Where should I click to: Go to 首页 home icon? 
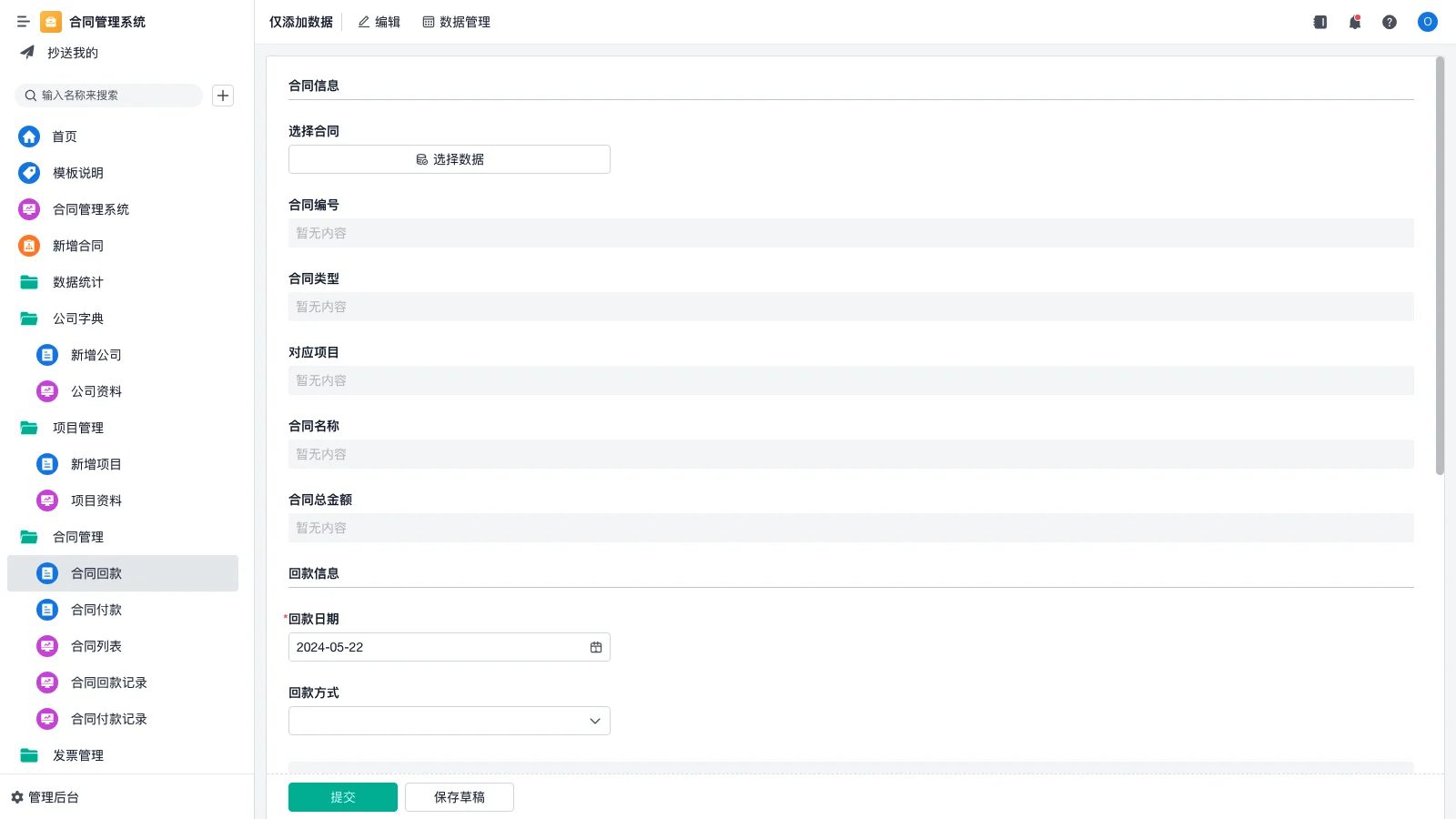pyautogui.click(x=29, y=136)
